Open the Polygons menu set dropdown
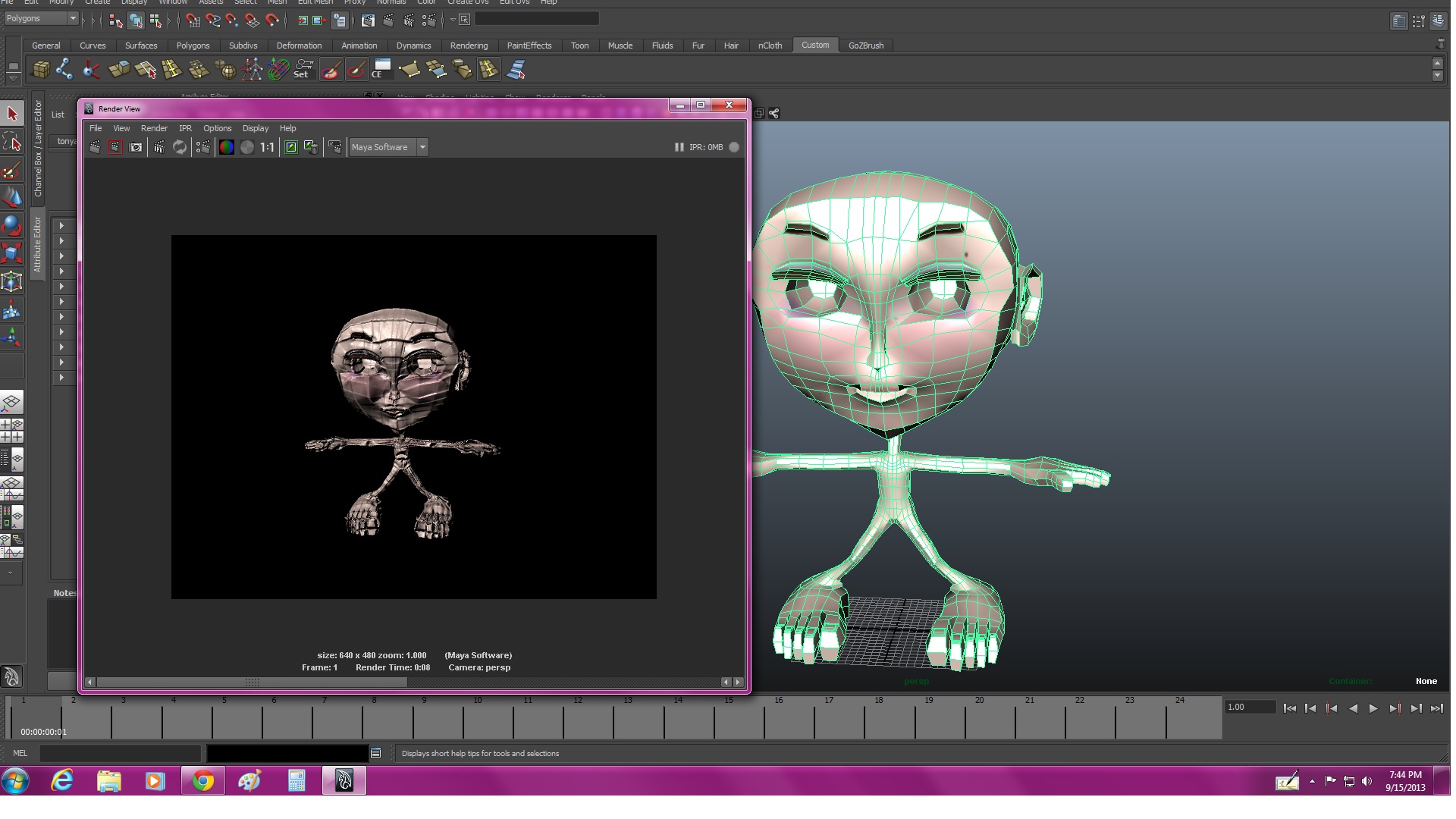Screen dimensions: 1456x819 click(x=72, y=18)
